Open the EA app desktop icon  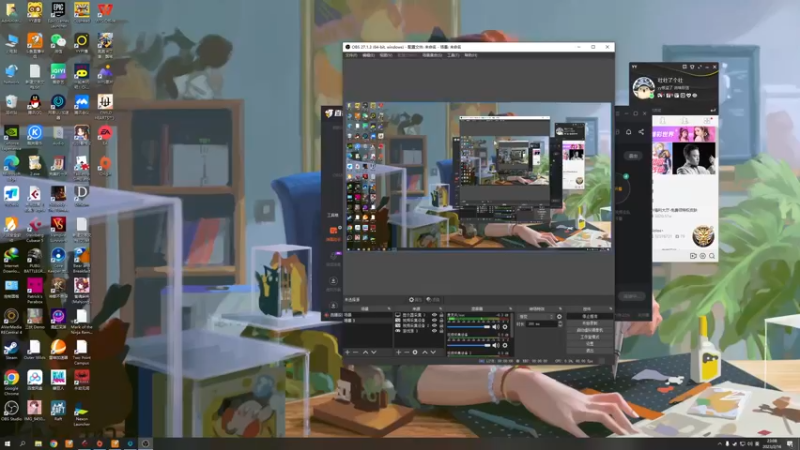point(105,136)
